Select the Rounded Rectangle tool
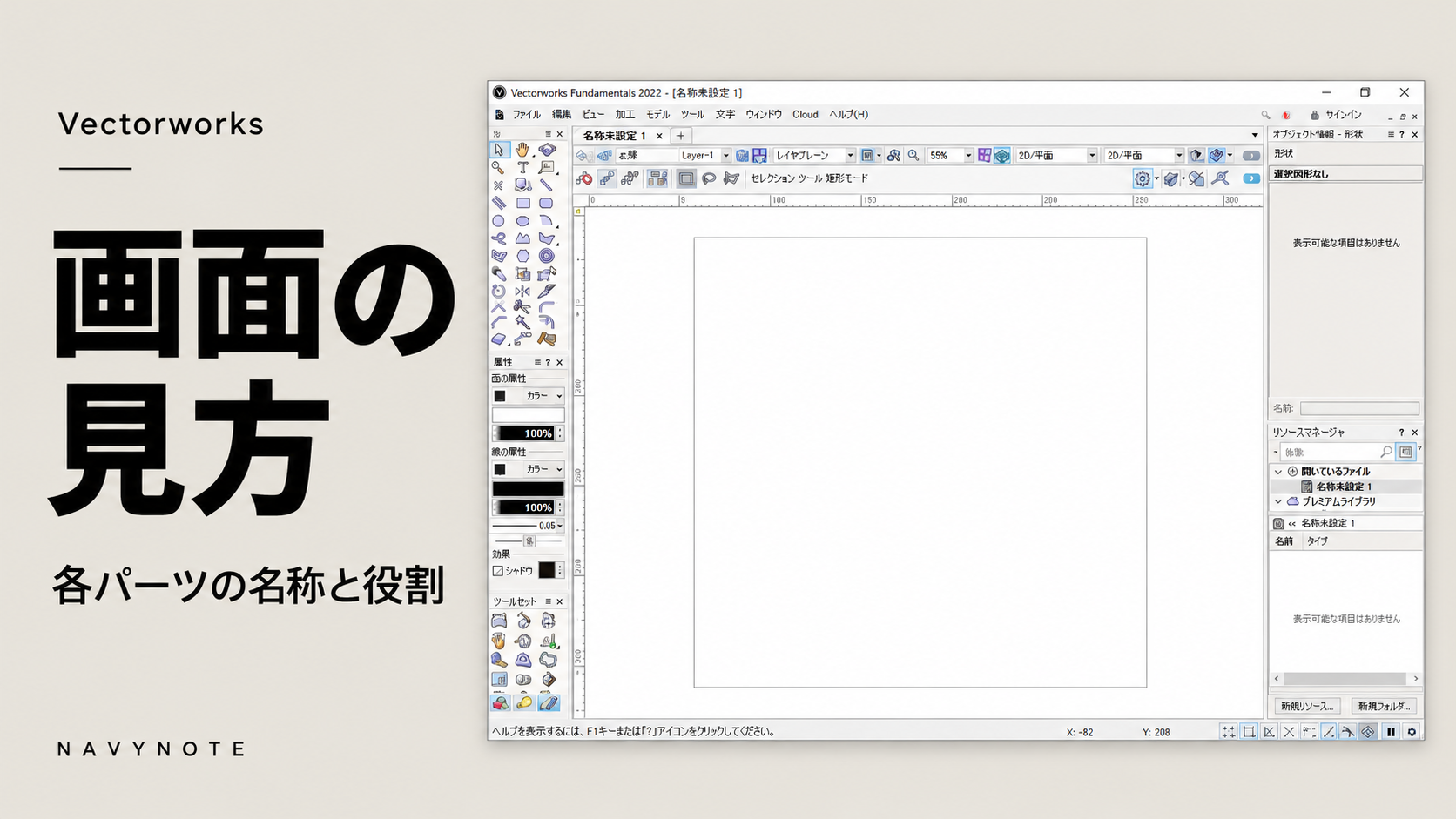The height and width of the screenshot is (819, 1456). click(x=546, y=203)
